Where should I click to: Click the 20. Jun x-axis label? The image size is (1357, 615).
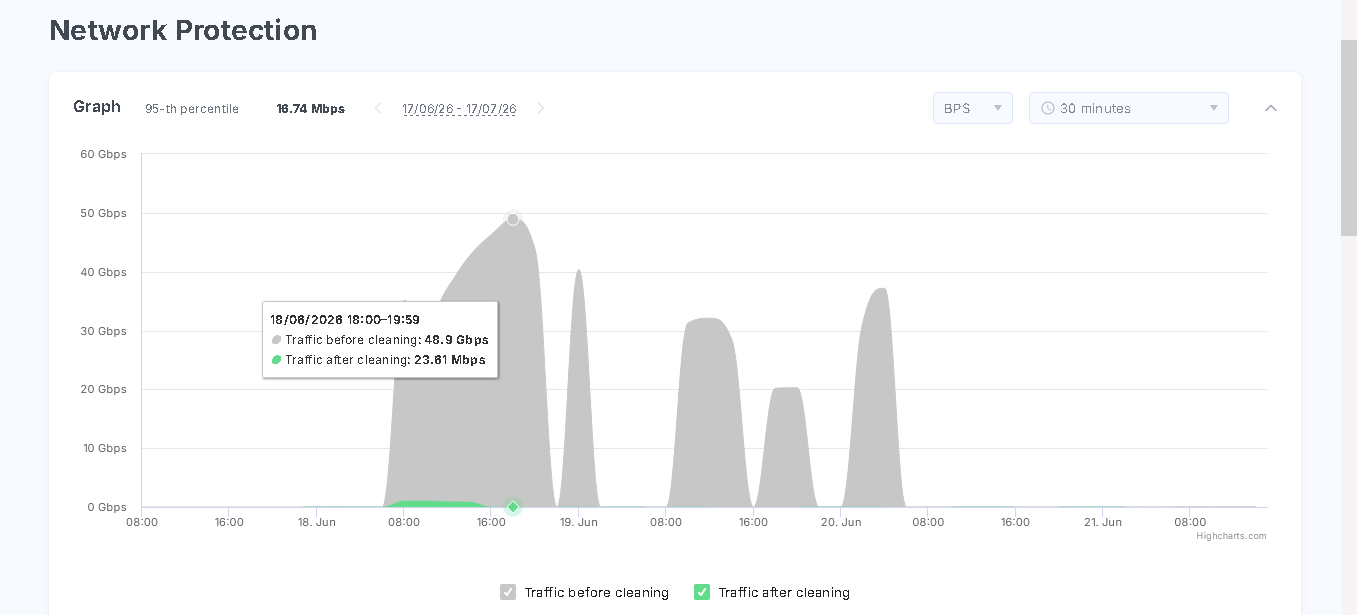(841, 522)
